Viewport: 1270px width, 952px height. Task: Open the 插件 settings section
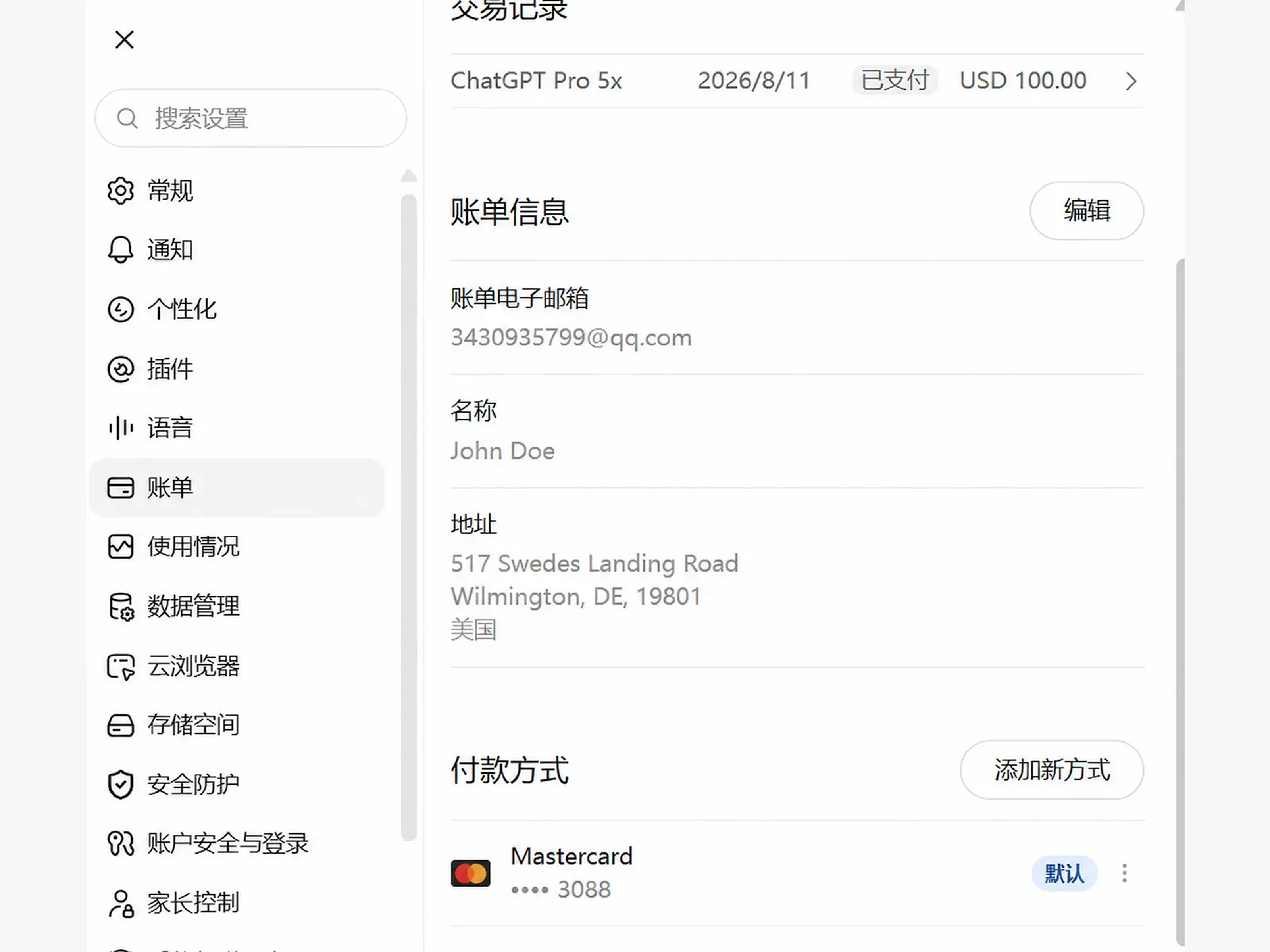tap(237, 369)
